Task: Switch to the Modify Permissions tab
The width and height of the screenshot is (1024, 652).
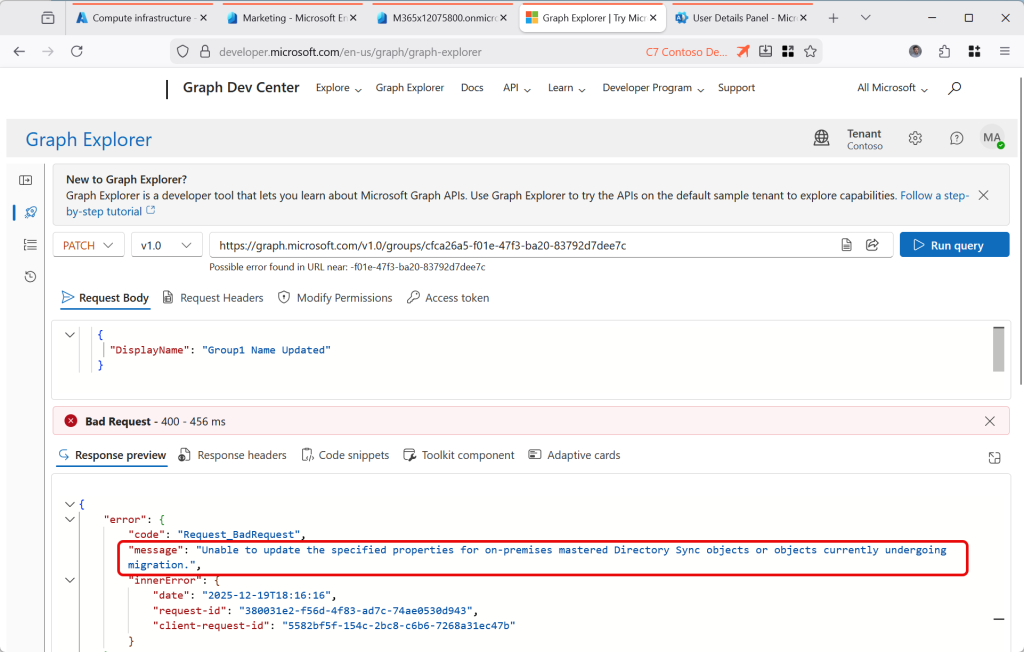Action: point(335,298)
